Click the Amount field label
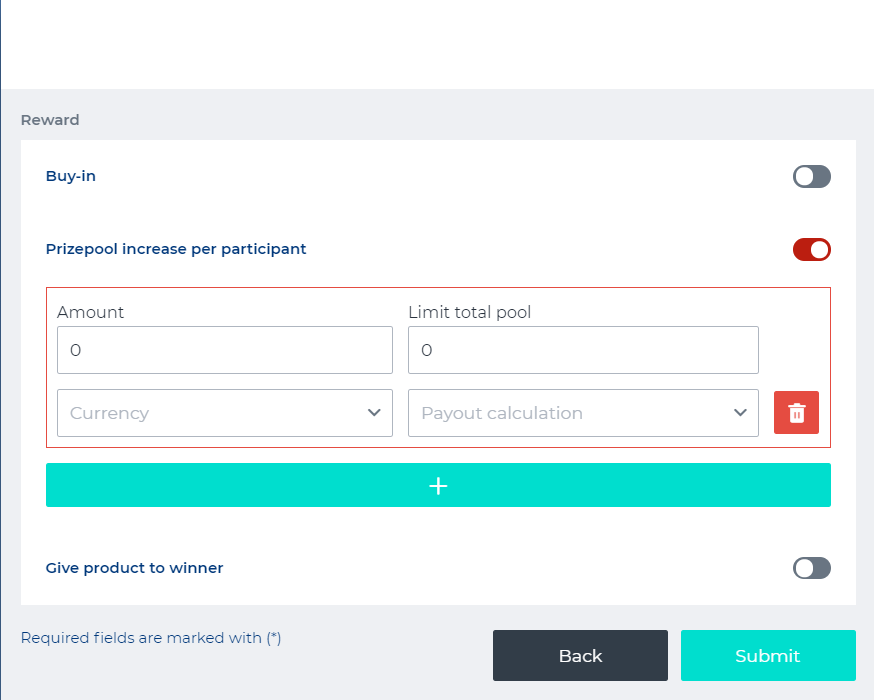 [x=90, y=312]
